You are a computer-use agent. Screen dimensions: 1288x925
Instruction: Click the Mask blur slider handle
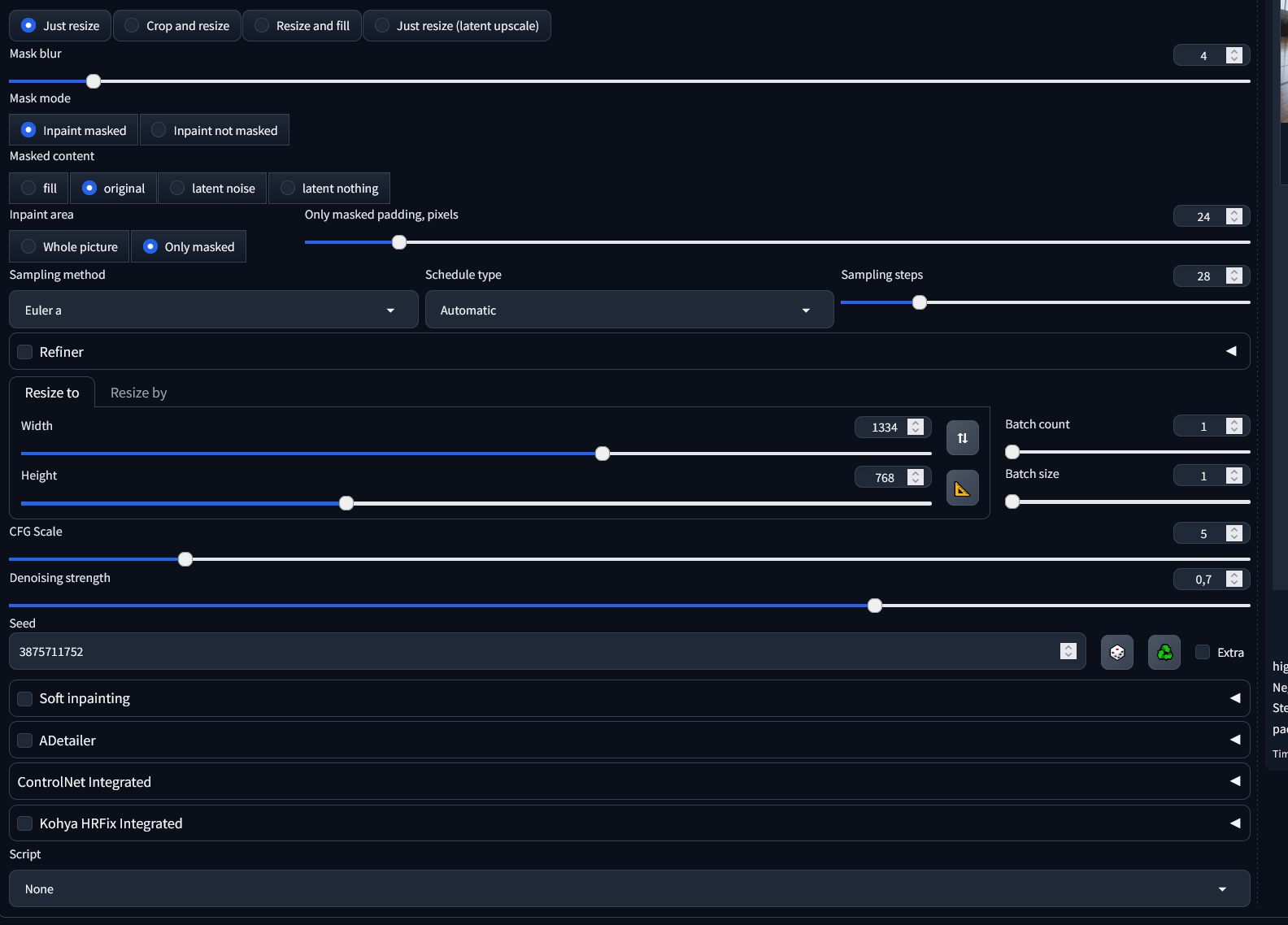pos(94,81)
